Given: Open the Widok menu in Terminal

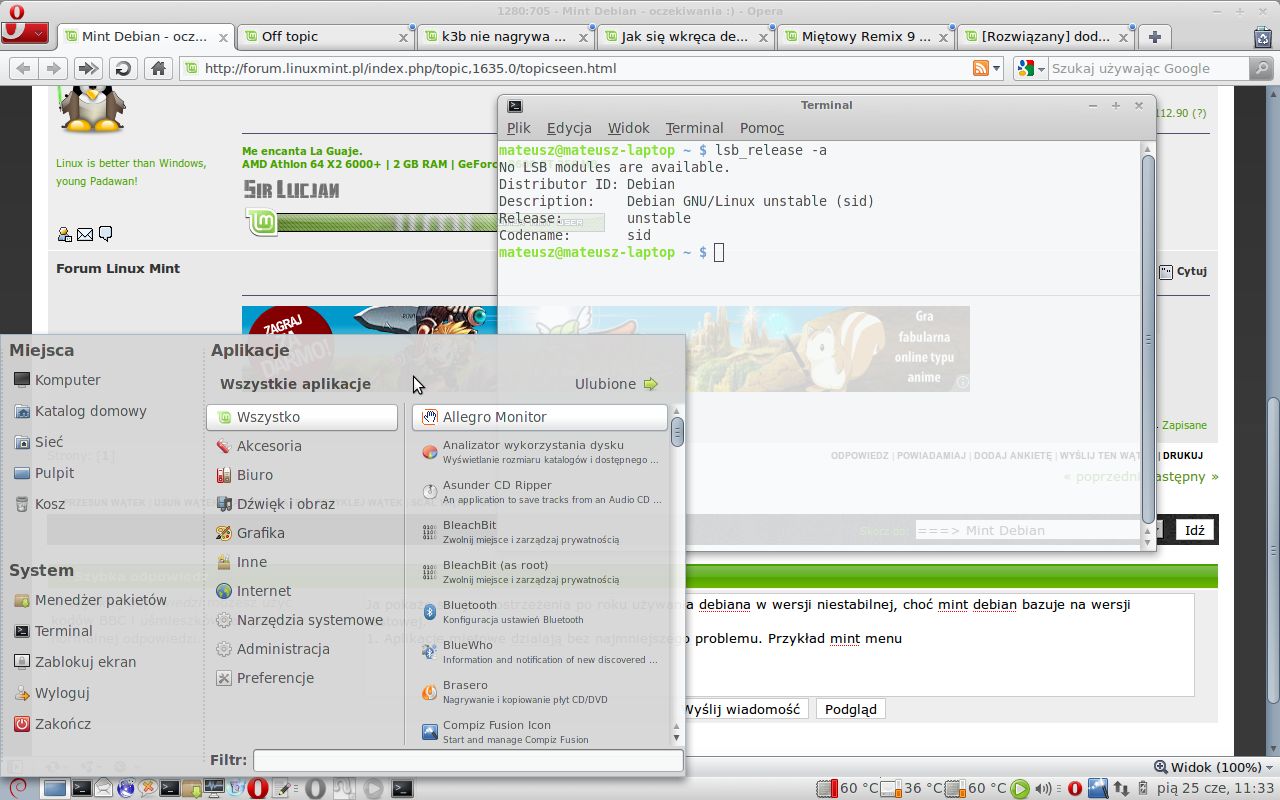Looking at the screenshot, I should pyautogui.click(x=629, y=128).
